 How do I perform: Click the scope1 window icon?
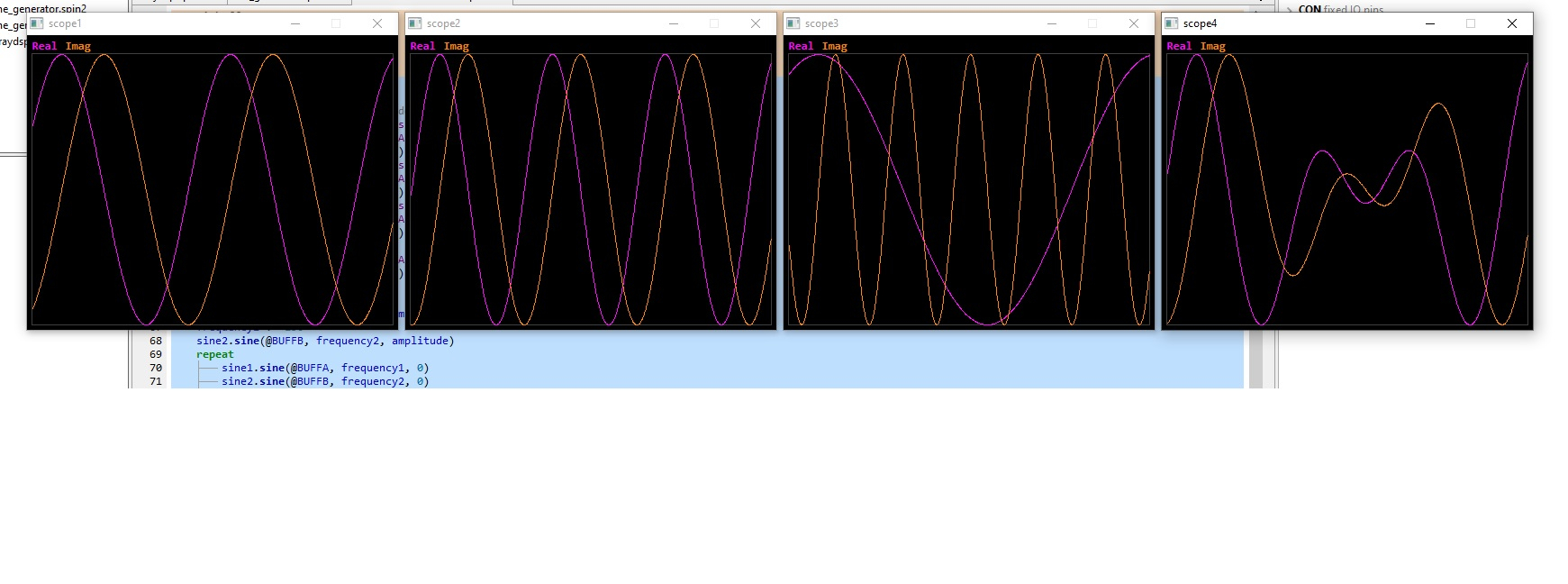click(37, 23)
